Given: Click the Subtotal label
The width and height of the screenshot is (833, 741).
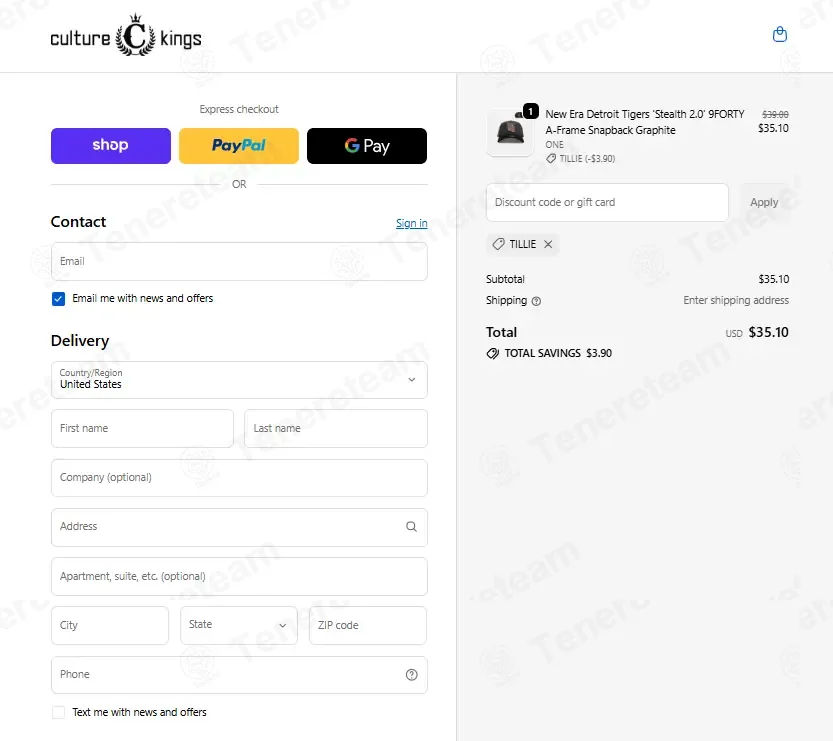Looking at the screenshot, I should 505,279.
